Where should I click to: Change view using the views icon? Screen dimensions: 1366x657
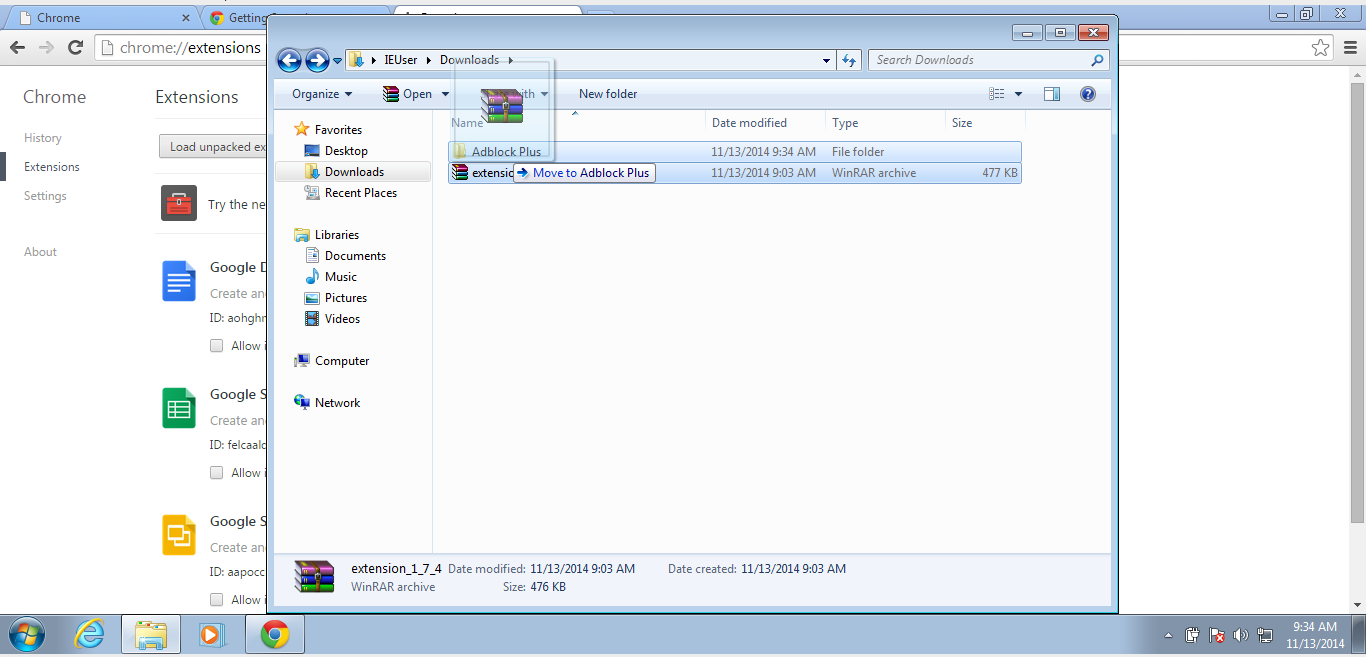tap(997, 94)
